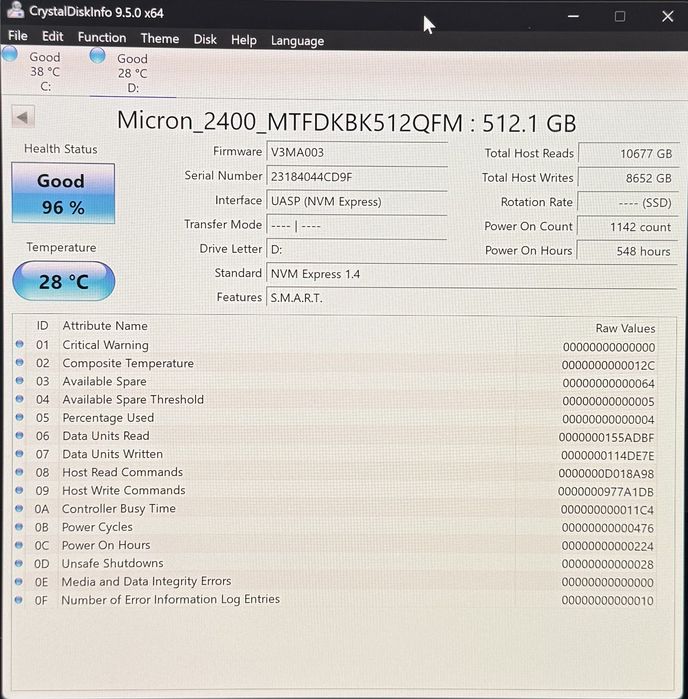Select raw value 0000000114DE7E
This screenshot has width=688, height=699.
click(x=608, y=456)
